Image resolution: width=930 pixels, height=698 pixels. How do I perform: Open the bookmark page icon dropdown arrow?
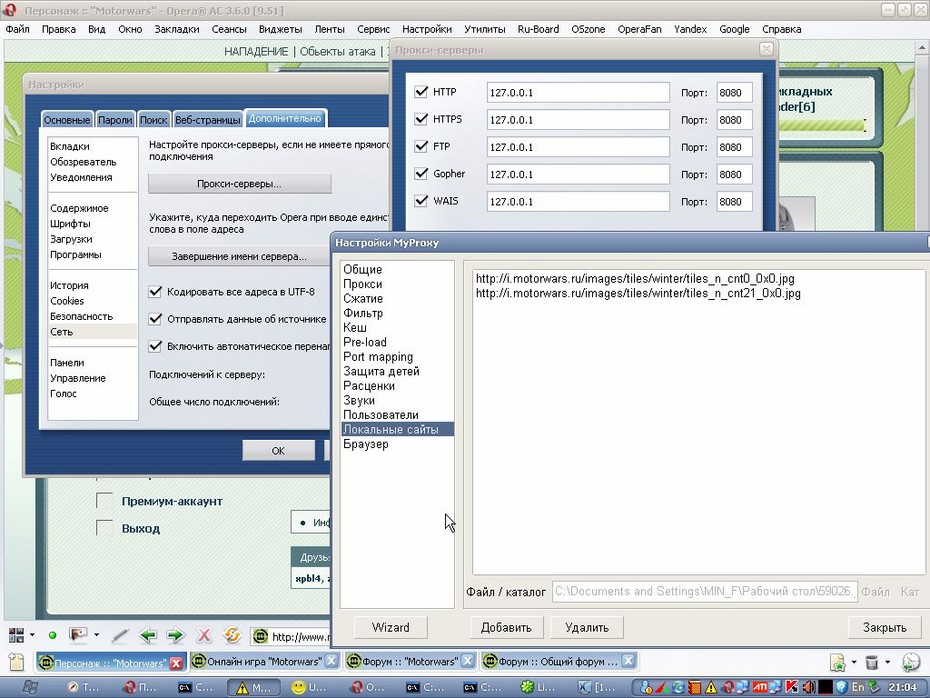(853, 662)
